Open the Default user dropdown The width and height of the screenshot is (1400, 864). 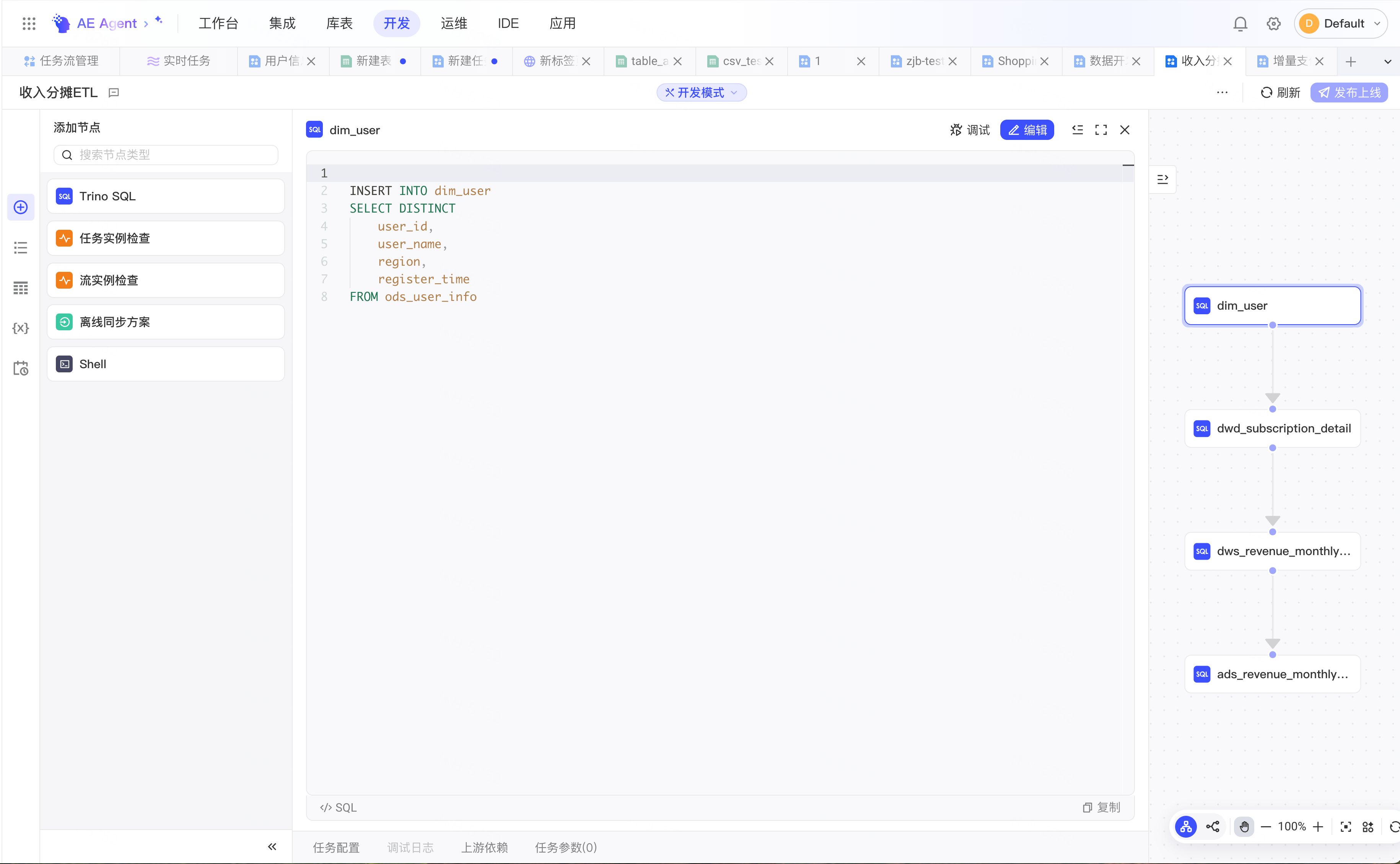[x=1340, y=23]
